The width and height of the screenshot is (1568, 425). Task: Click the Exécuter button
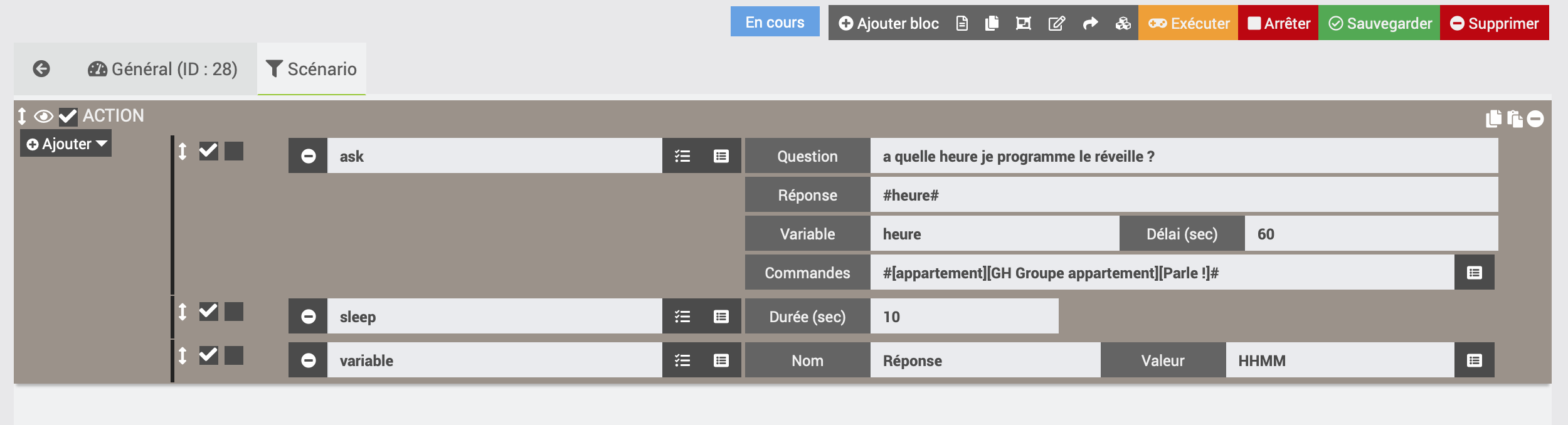coord(1188,24)
